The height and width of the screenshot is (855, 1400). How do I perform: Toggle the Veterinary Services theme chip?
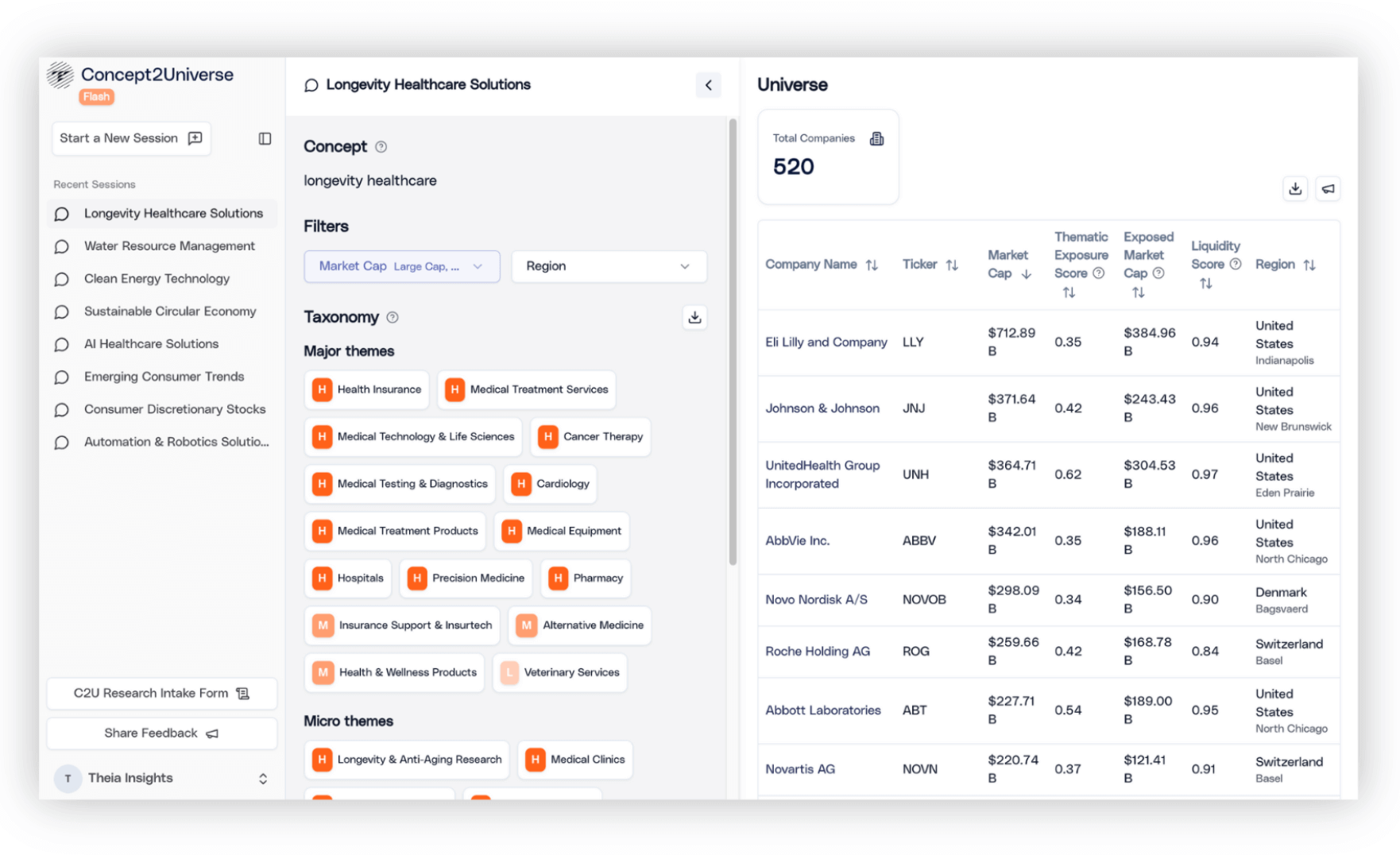point(559,672)
